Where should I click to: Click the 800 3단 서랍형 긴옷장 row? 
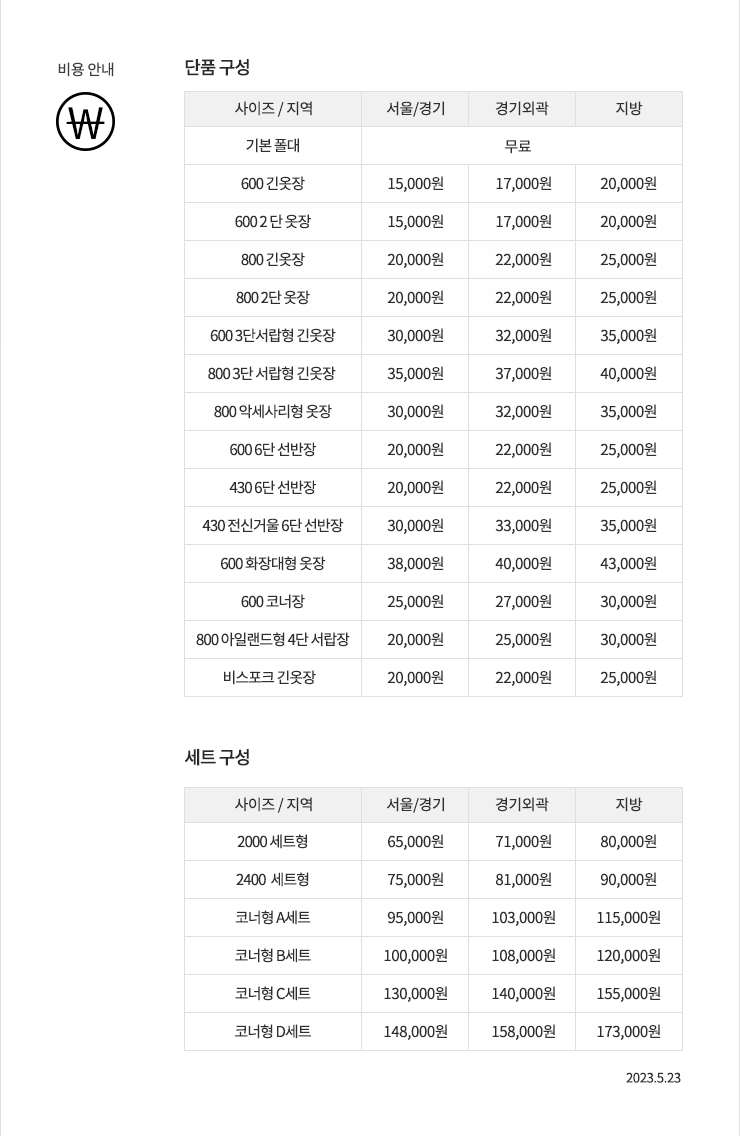tap(433, 374)
